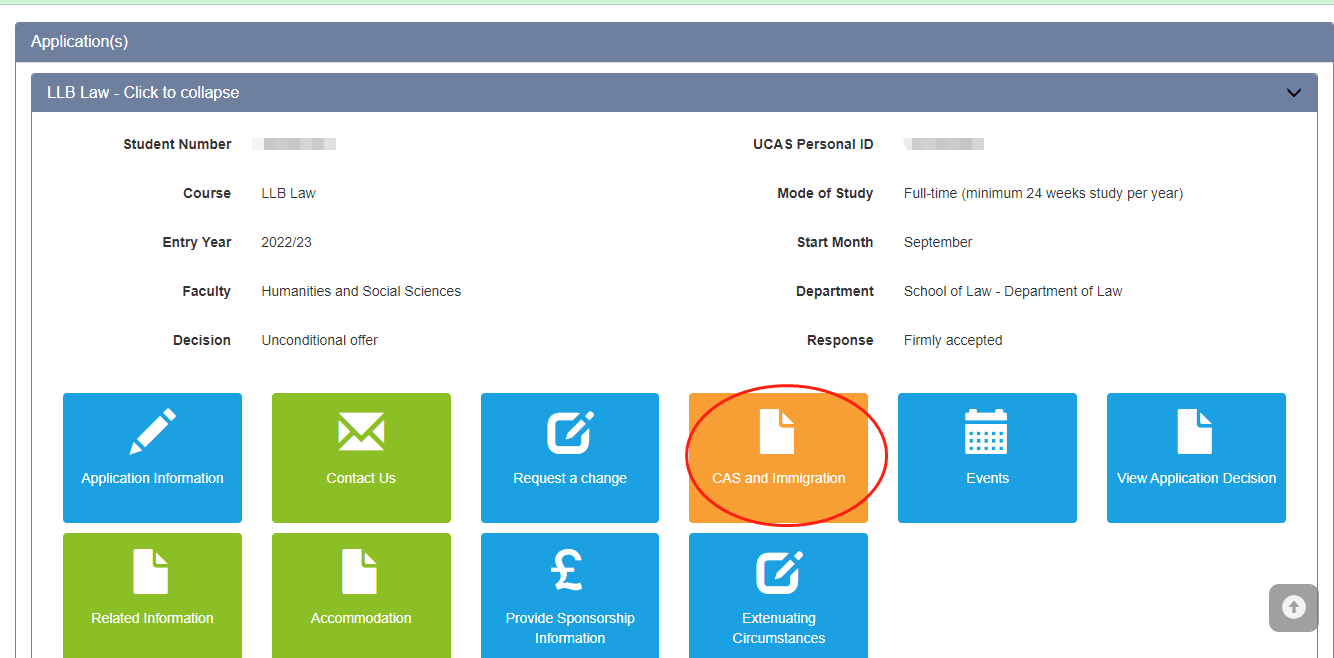Viewport: 1334px width, 658px height.
Task: Click the calendar icon on Events
Action: 986,432
